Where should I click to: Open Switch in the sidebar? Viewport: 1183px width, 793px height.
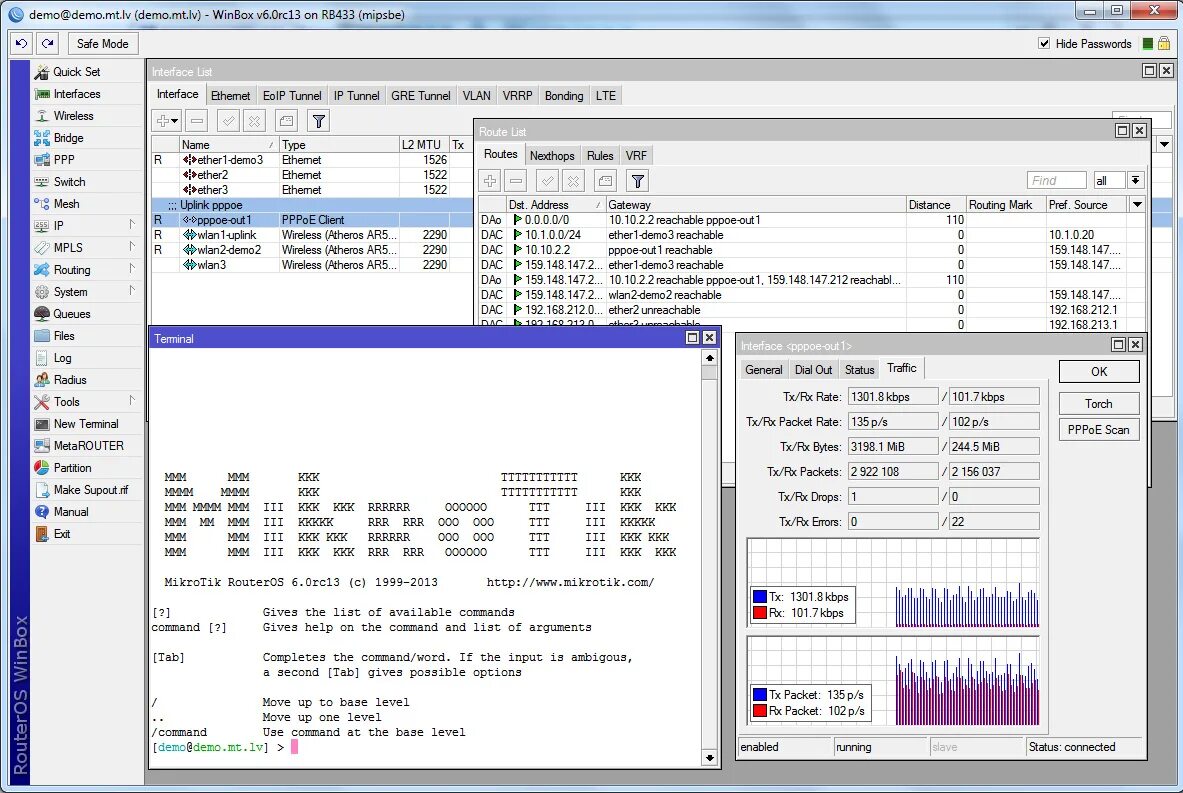pyautogui.click(x=69, y=181)
